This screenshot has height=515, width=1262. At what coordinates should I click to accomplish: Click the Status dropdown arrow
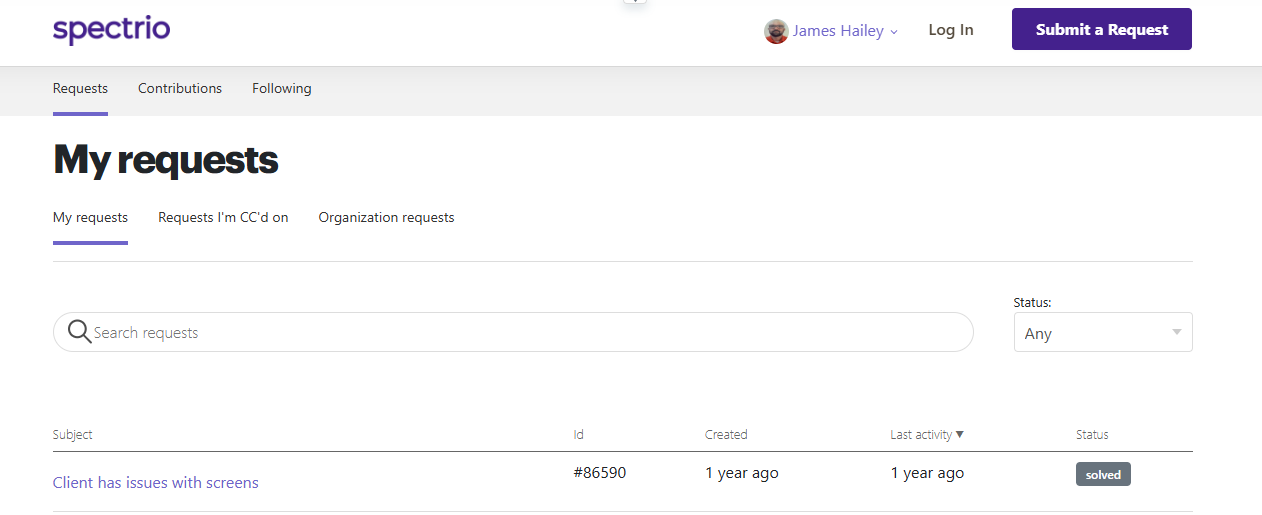pyautogui.click(x=1177, y=332)
